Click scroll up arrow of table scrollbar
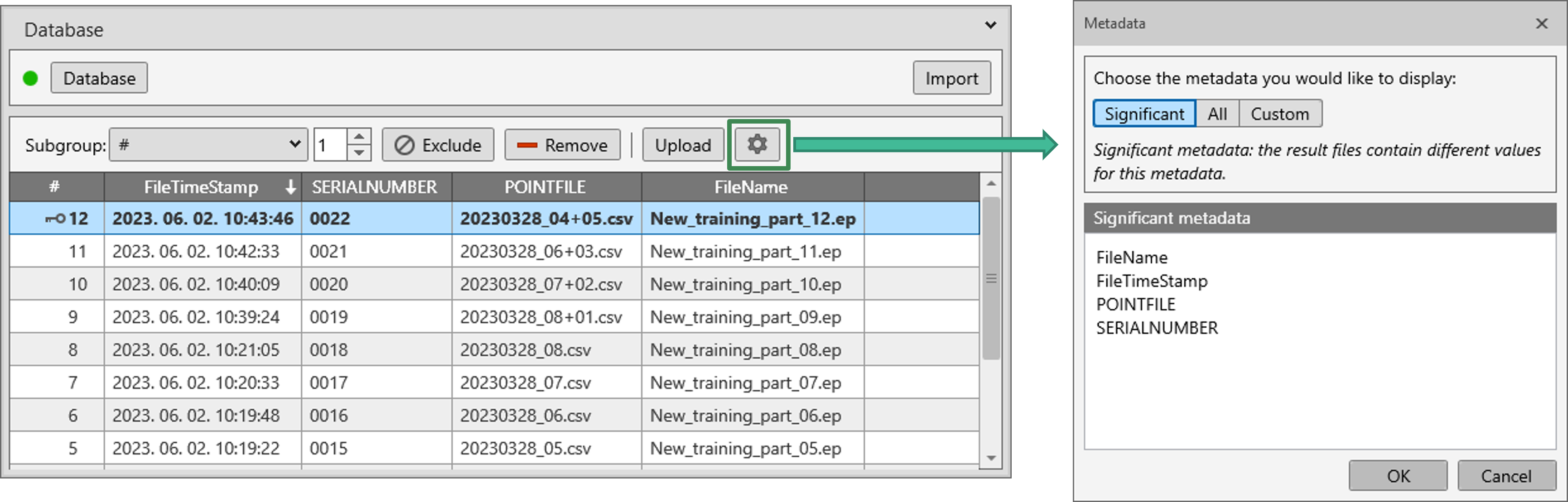Viewport: 1568px width, 502px height. click(x=991, y=183)
